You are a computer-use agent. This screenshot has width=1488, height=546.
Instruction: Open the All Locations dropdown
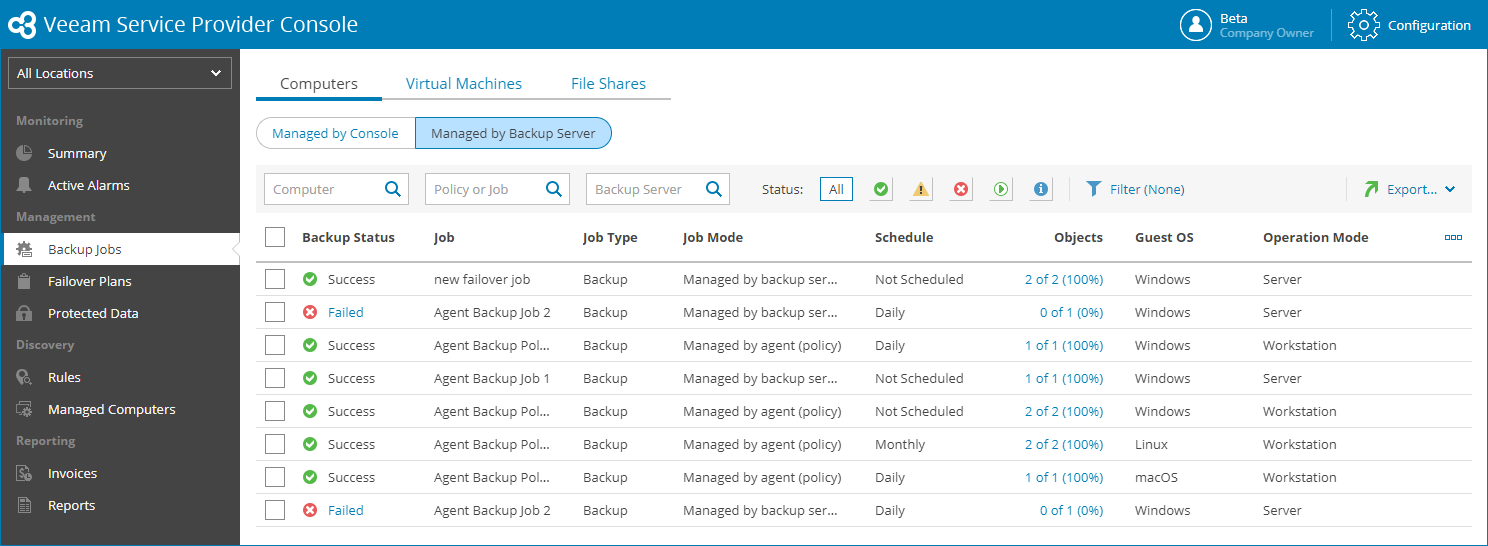coord(120,73)
